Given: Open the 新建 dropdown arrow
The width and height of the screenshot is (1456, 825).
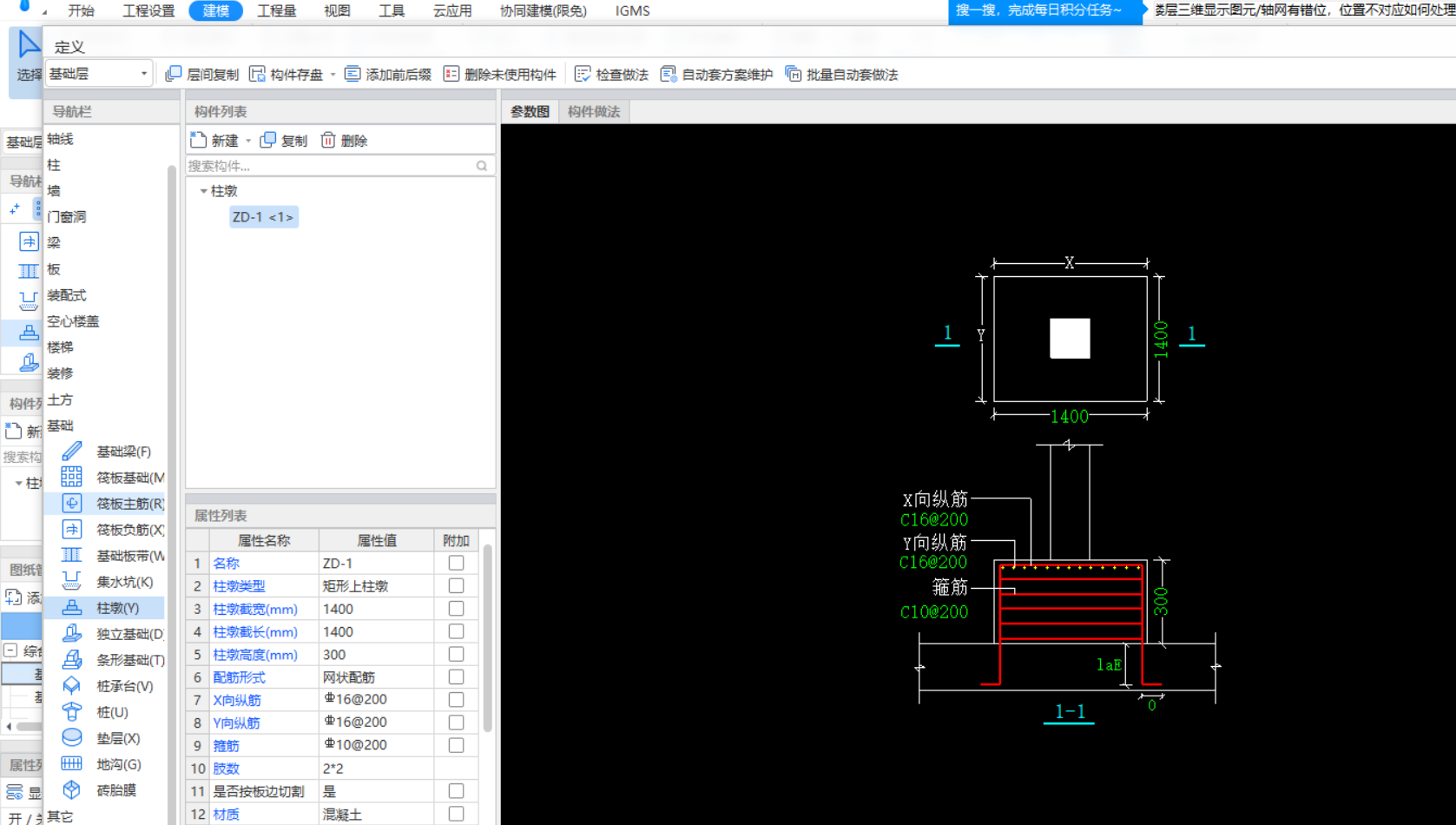Looking at the screenshot, I should pos(248,141).
